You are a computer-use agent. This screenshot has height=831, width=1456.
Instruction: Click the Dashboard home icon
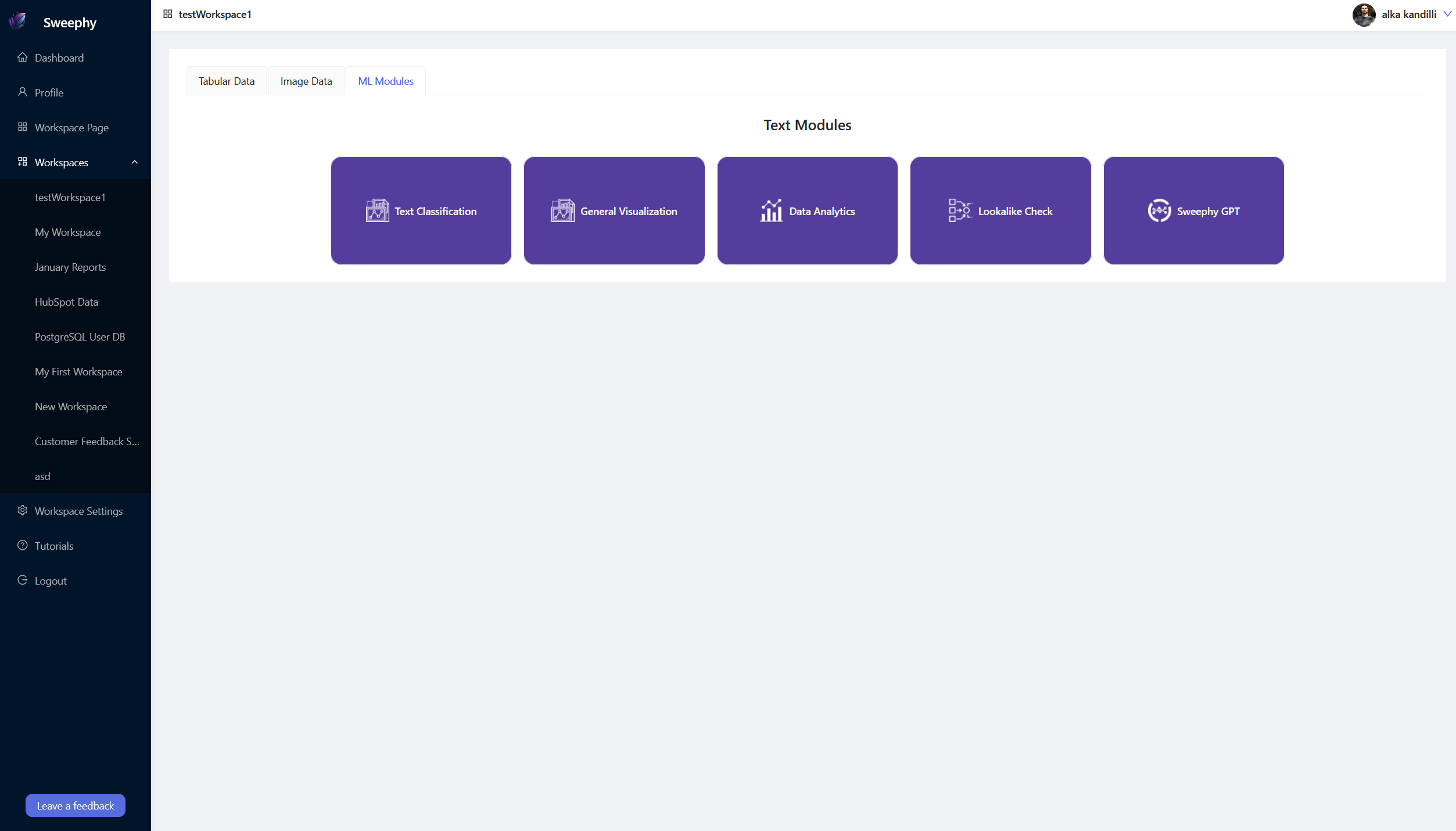(23, 57)
